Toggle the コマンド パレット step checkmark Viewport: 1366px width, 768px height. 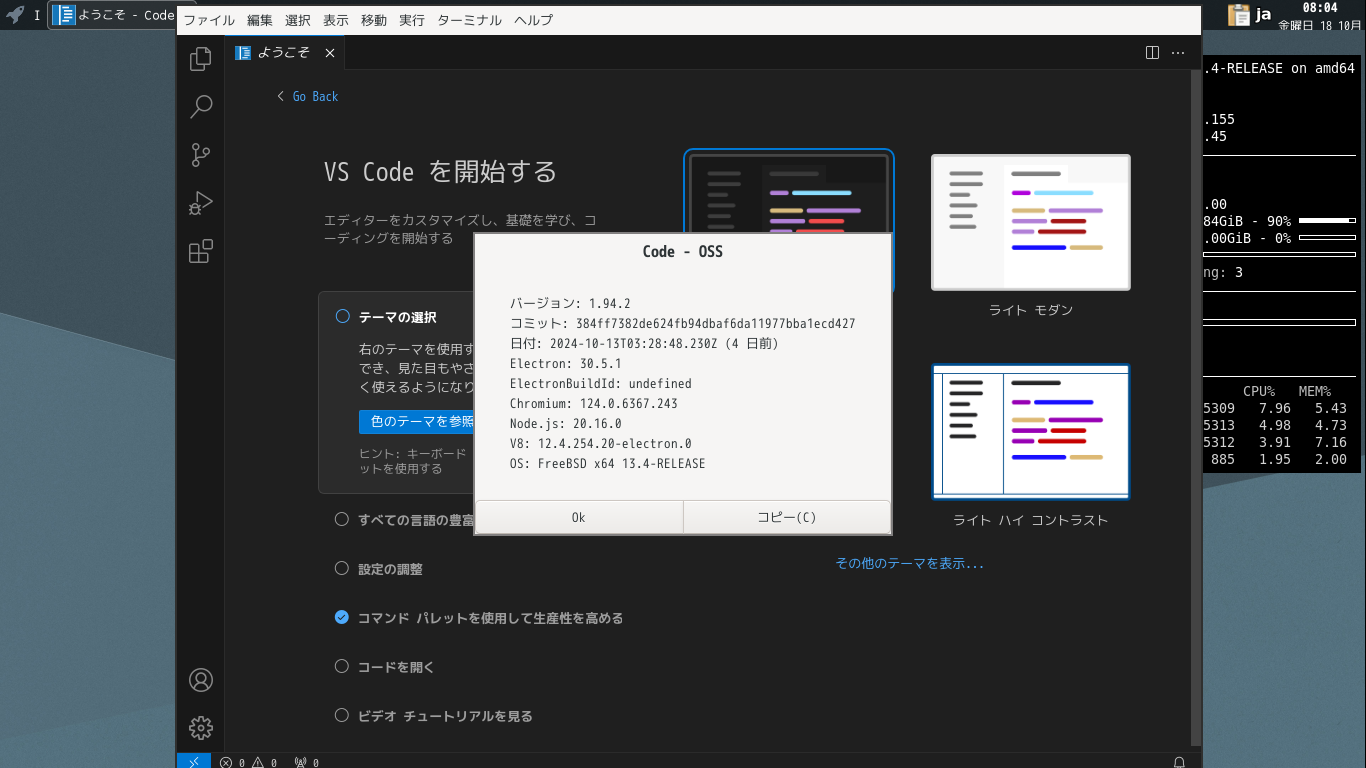[342, 617]
